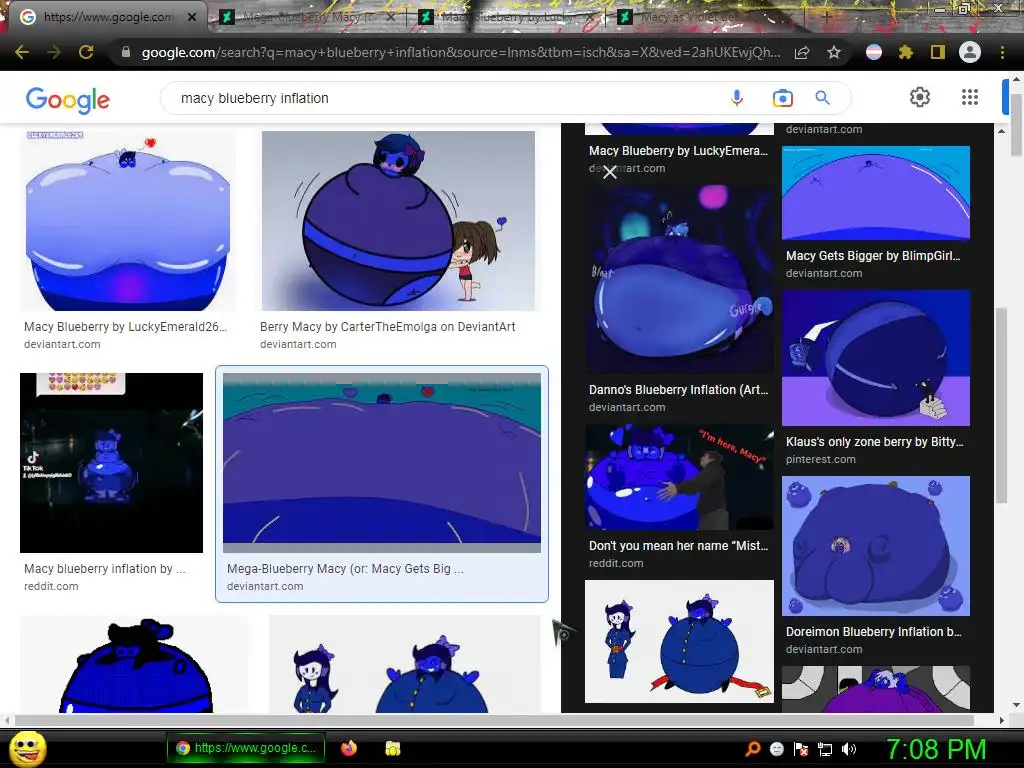Search by voice with the microphone icon
The height and width of the screenshot is (768, 1024).
pos(737,98)
